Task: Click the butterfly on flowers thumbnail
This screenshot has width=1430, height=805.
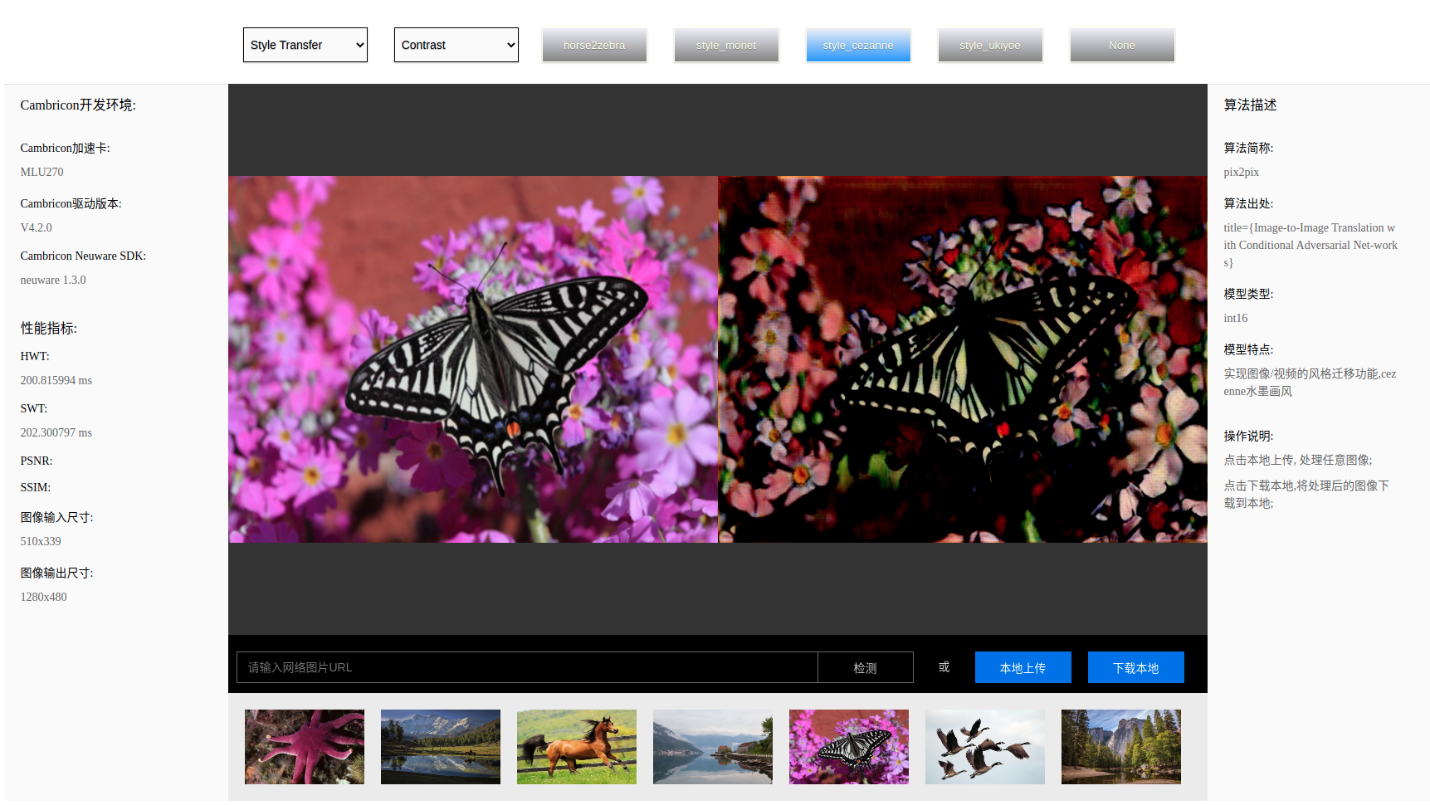Action: (849, 747)
